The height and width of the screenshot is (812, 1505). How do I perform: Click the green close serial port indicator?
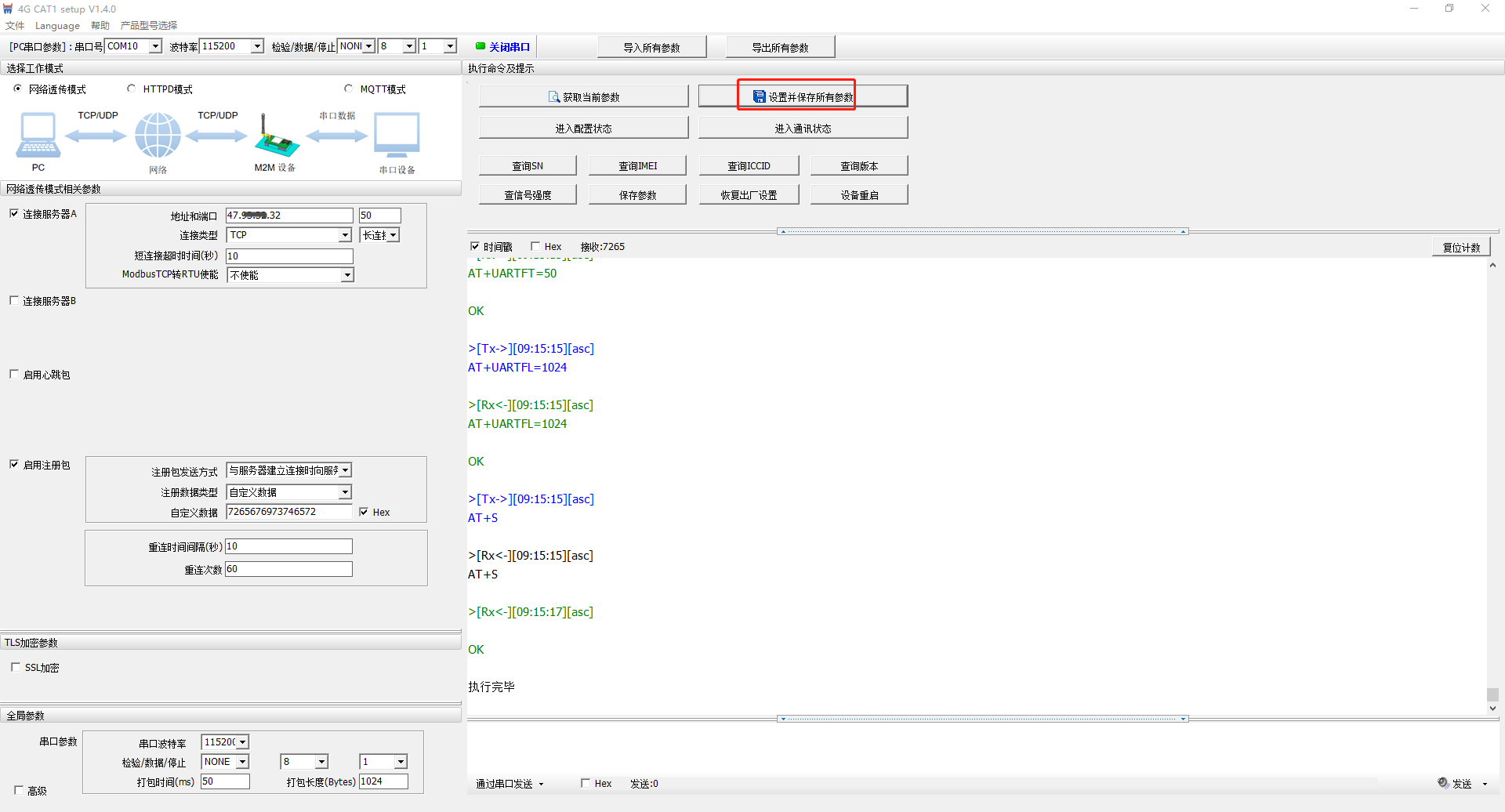click(x=481, y=46)
